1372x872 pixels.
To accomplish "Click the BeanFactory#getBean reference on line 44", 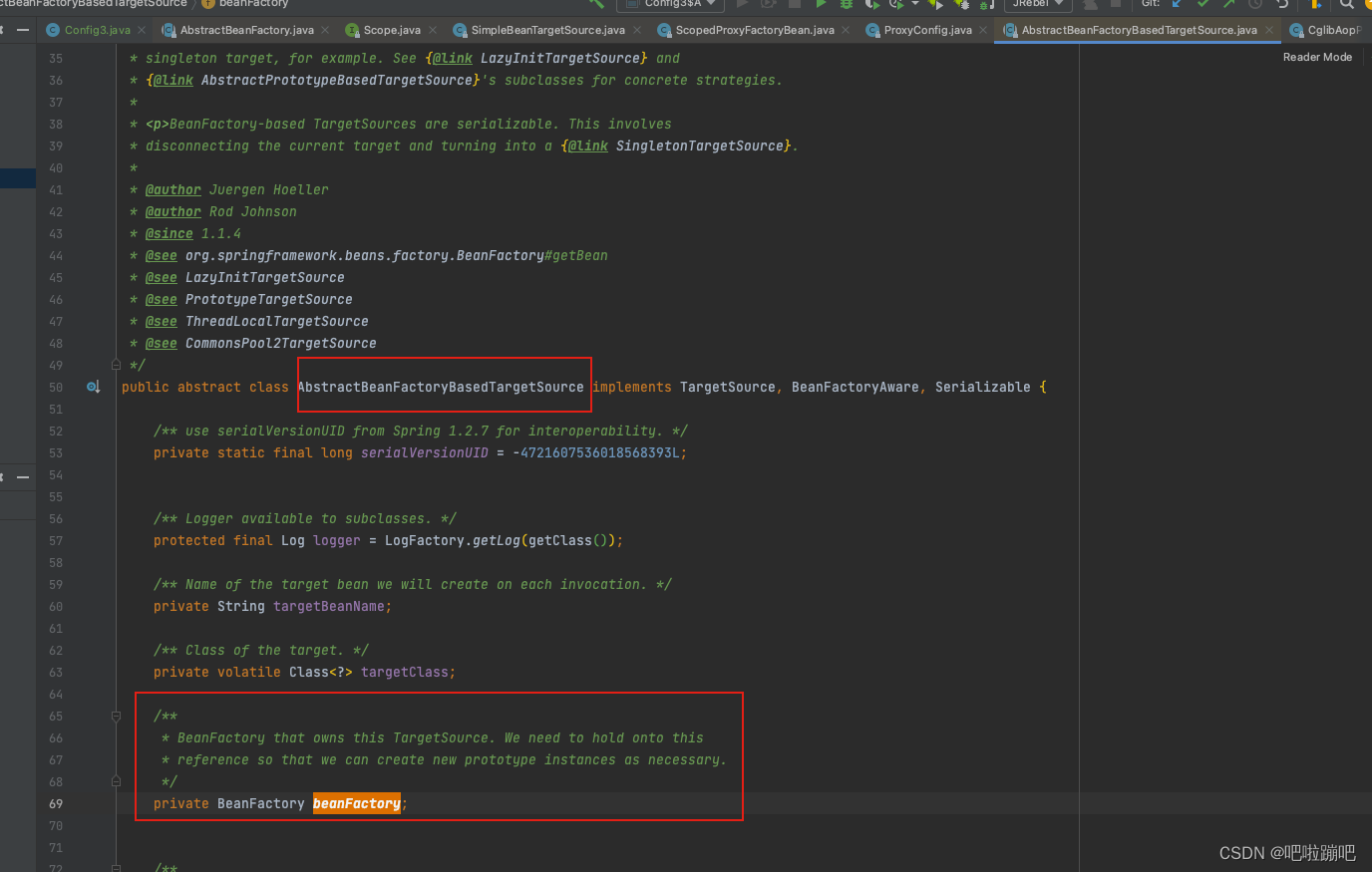I will coord(396,255).
